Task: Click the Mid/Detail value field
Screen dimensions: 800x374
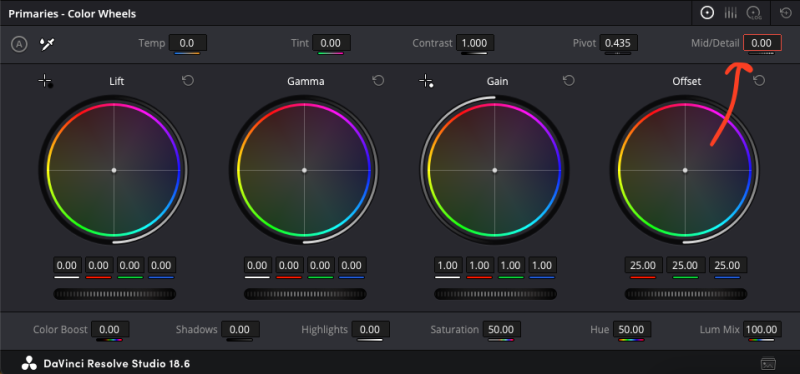Action: [762, 43]
